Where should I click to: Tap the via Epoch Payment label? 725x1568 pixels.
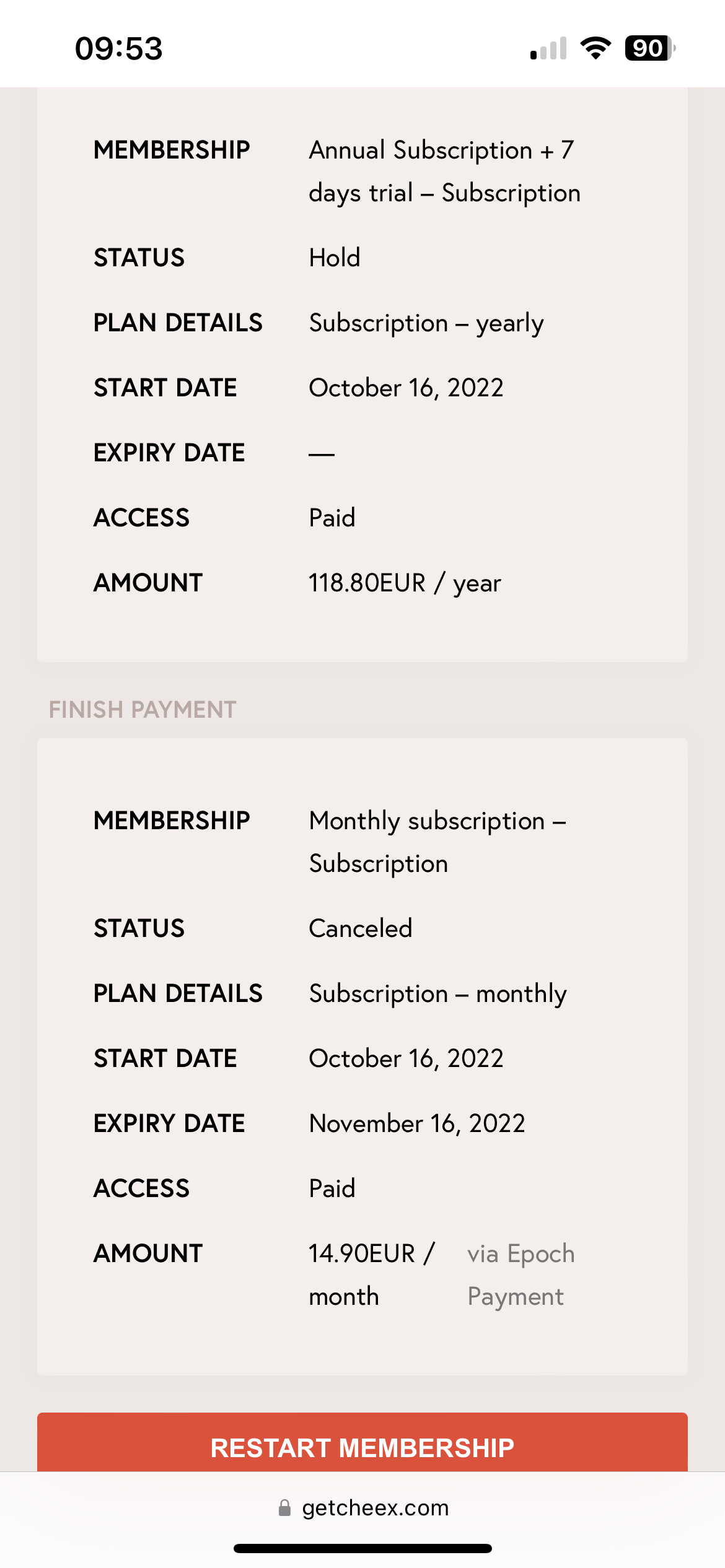521,1274
